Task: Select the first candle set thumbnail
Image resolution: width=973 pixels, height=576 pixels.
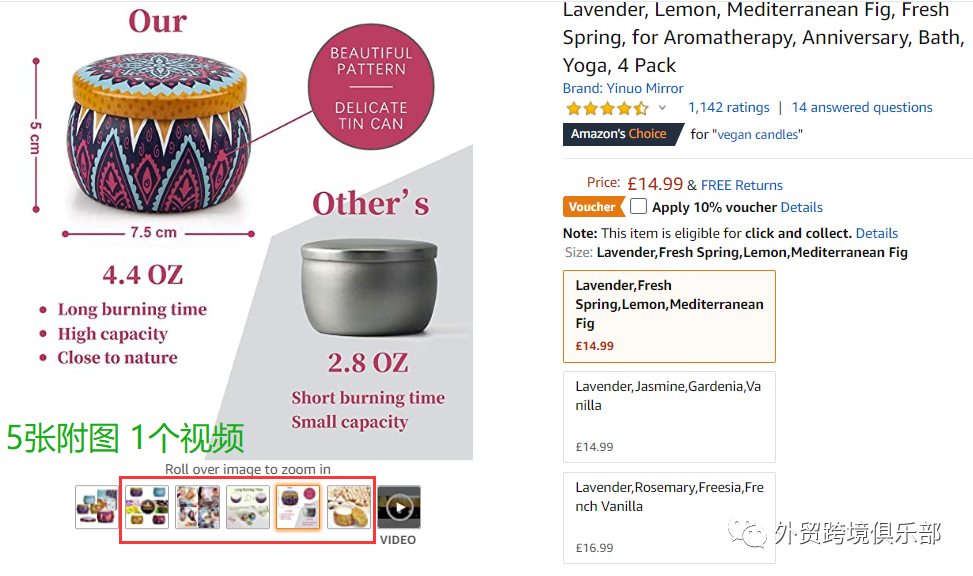Action: 97,507
